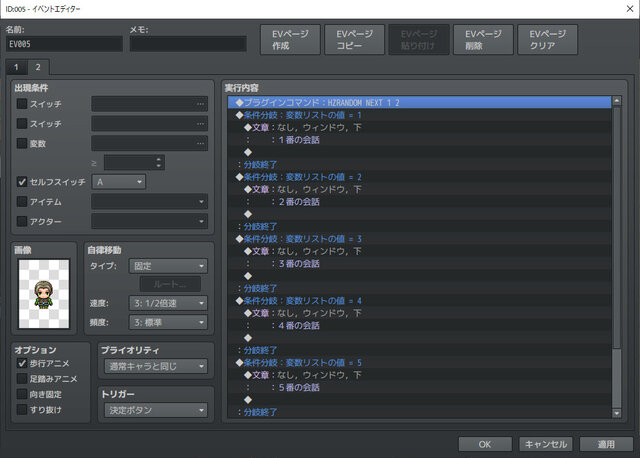This screenshot has height=458, width=640.
Task: Click the メモ input field
Action: [188, 44]
